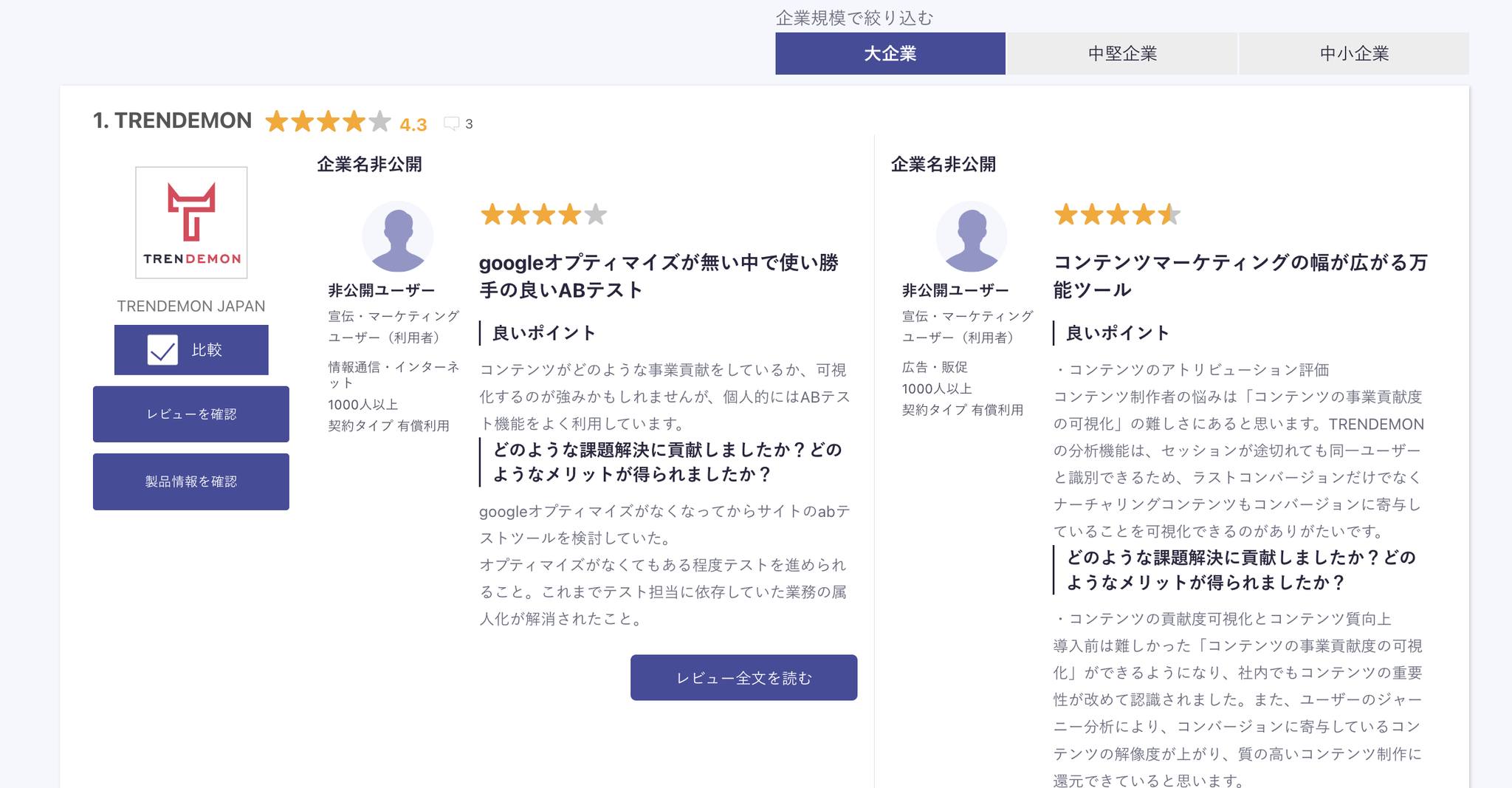Screen dimensions: 1512x788
Task: Click the second reviewer's avatar icon
Action: pyautogui.click(x=972, y=236)
